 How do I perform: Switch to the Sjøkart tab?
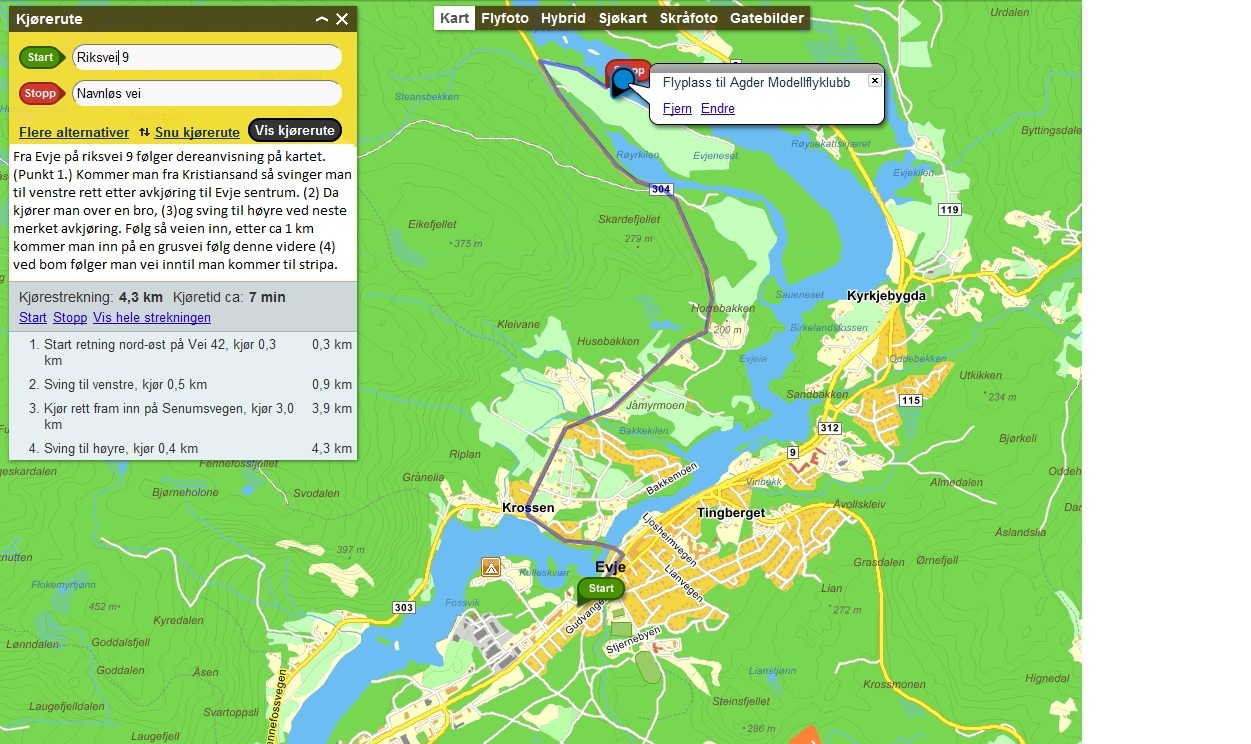point(623,18)
